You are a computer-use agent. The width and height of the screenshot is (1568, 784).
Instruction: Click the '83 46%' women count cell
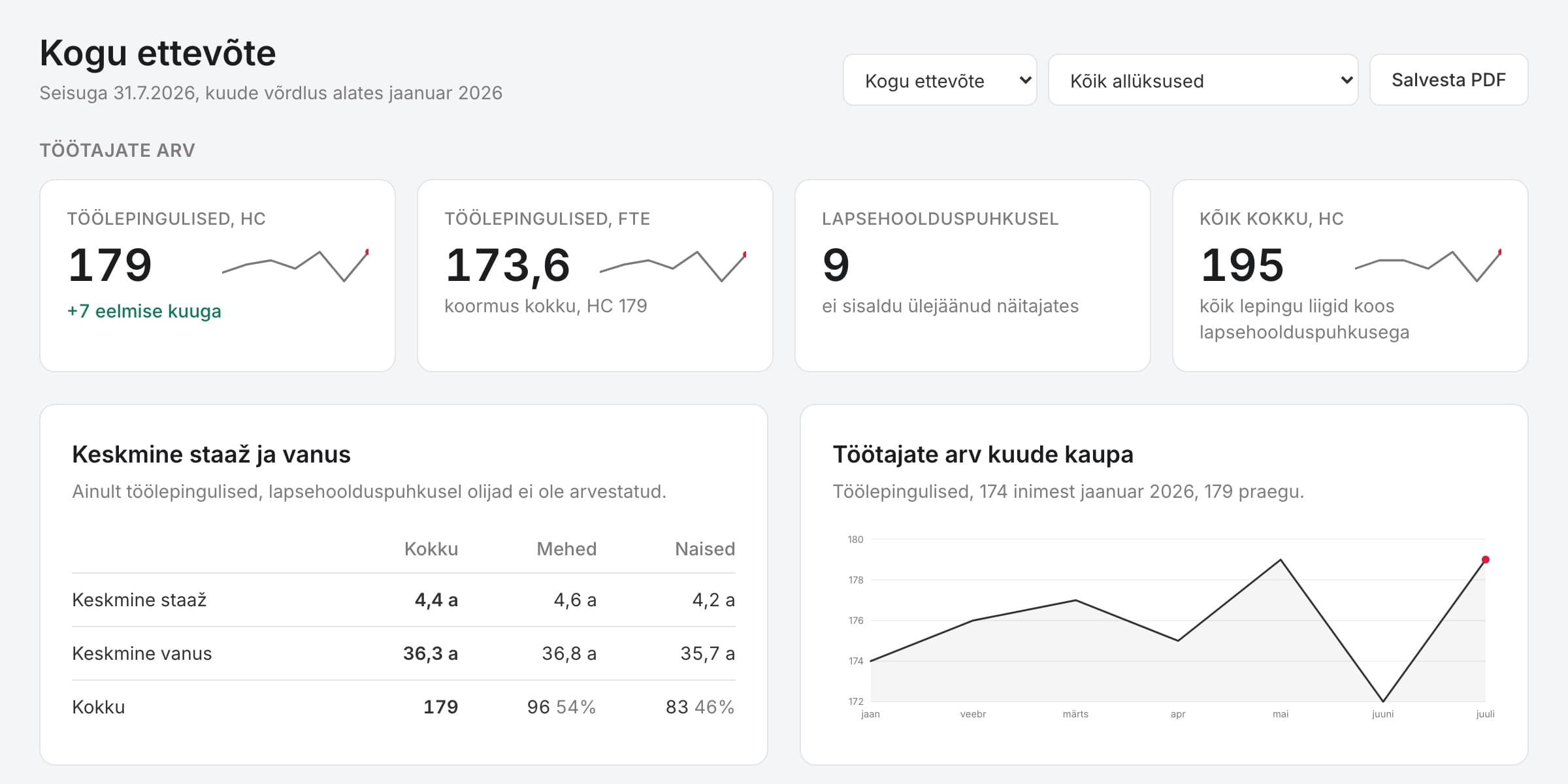click(700, 707)
